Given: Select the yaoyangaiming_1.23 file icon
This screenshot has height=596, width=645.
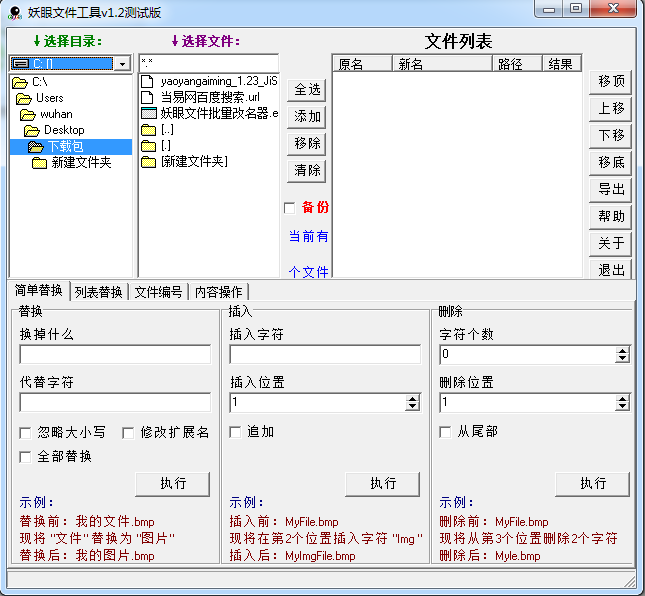Looking at the screenshot, I should click(x=149, y=81).
